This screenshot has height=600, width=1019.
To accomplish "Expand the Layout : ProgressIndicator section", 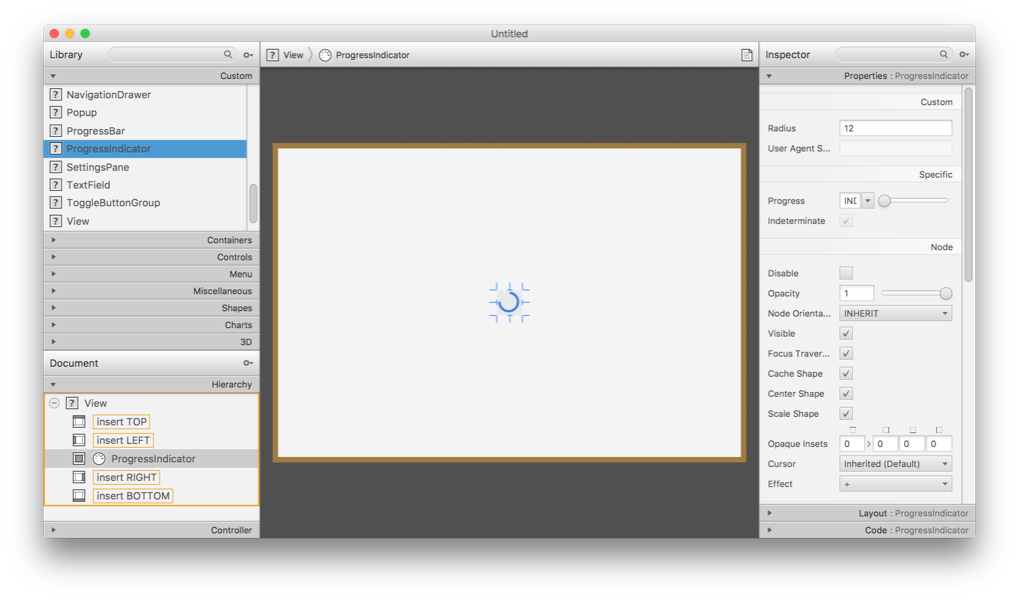I will tap(867, 513).
